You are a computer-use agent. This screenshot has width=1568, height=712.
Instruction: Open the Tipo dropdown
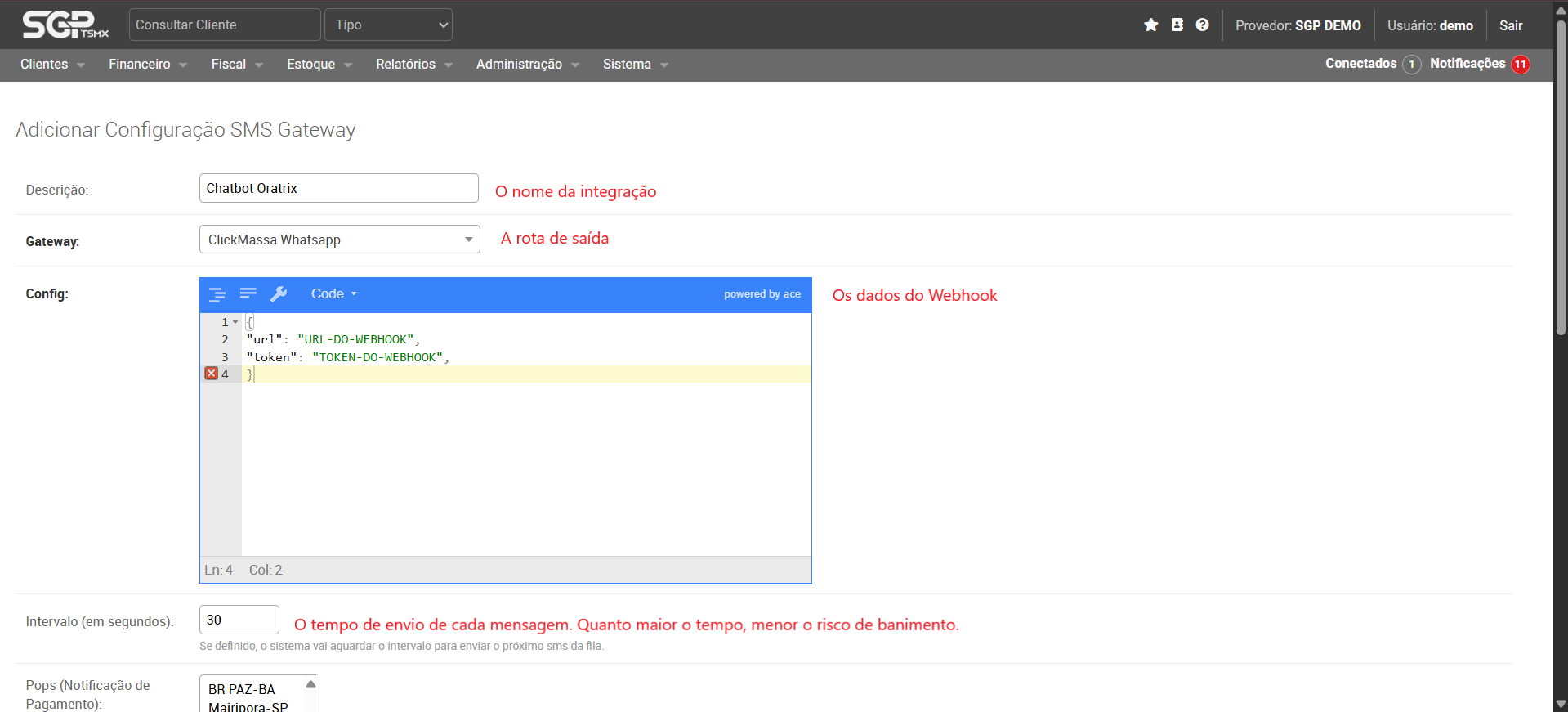388,25
